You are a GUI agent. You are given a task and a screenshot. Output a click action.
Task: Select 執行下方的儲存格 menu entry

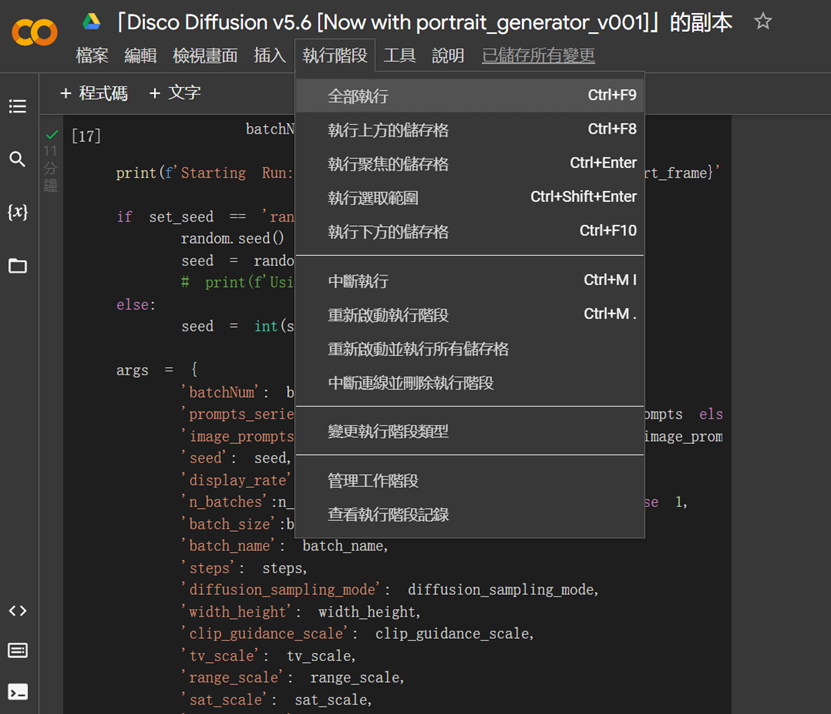pyautogui.click(x=470, y=232)
